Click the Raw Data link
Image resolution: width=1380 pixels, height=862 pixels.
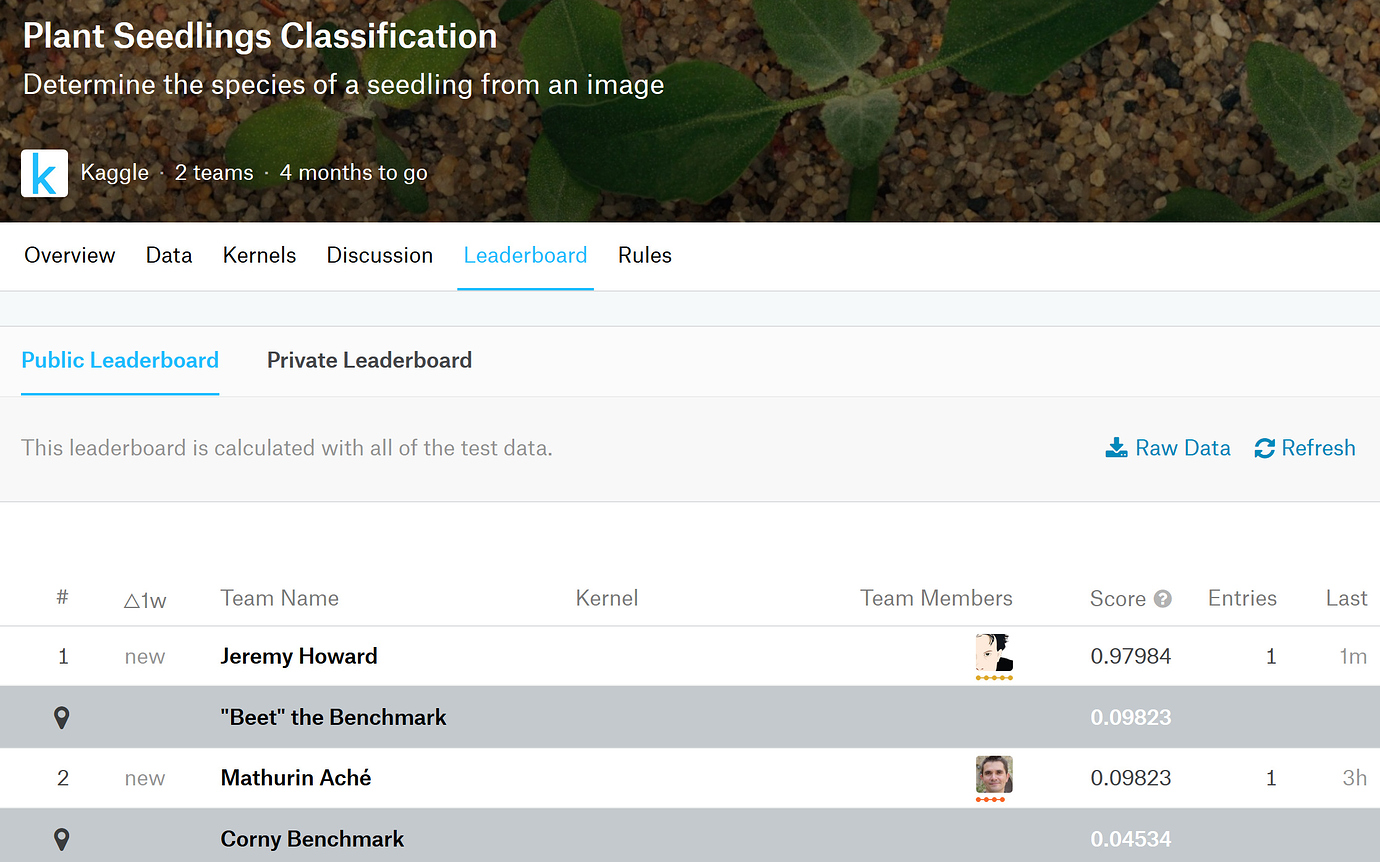click(1183, 447)
